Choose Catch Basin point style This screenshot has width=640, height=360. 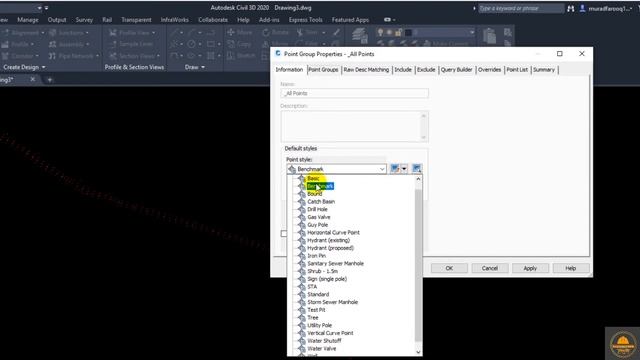click(321, 202)
